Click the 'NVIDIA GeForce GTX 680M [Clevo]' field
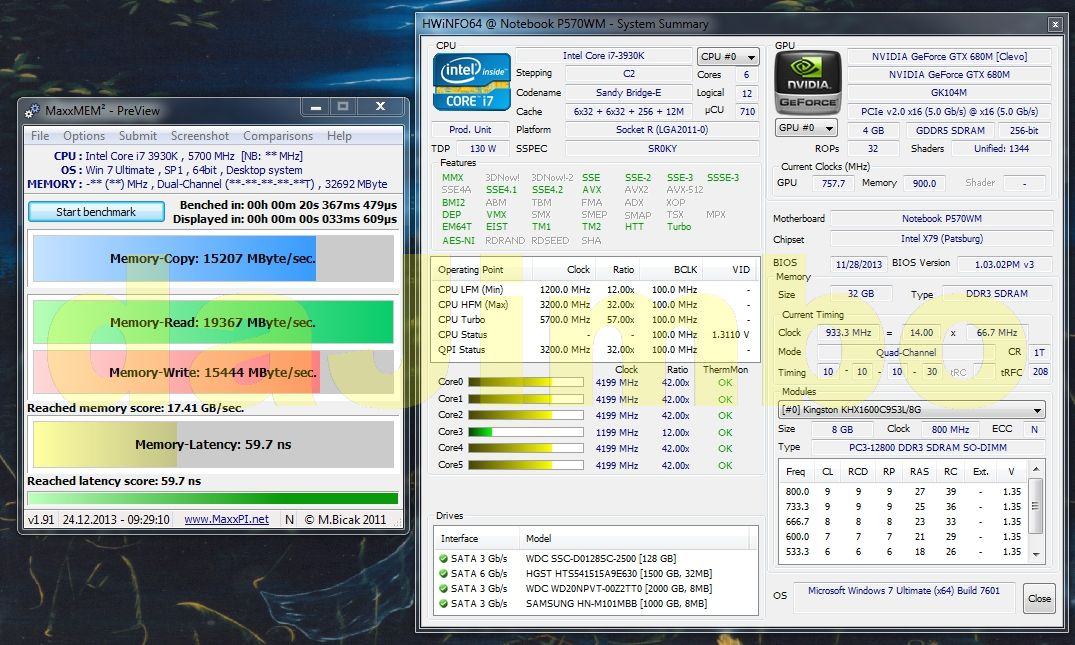Image resolution: width=1075 pixels, height=645 pixels. tap(950, 56)
